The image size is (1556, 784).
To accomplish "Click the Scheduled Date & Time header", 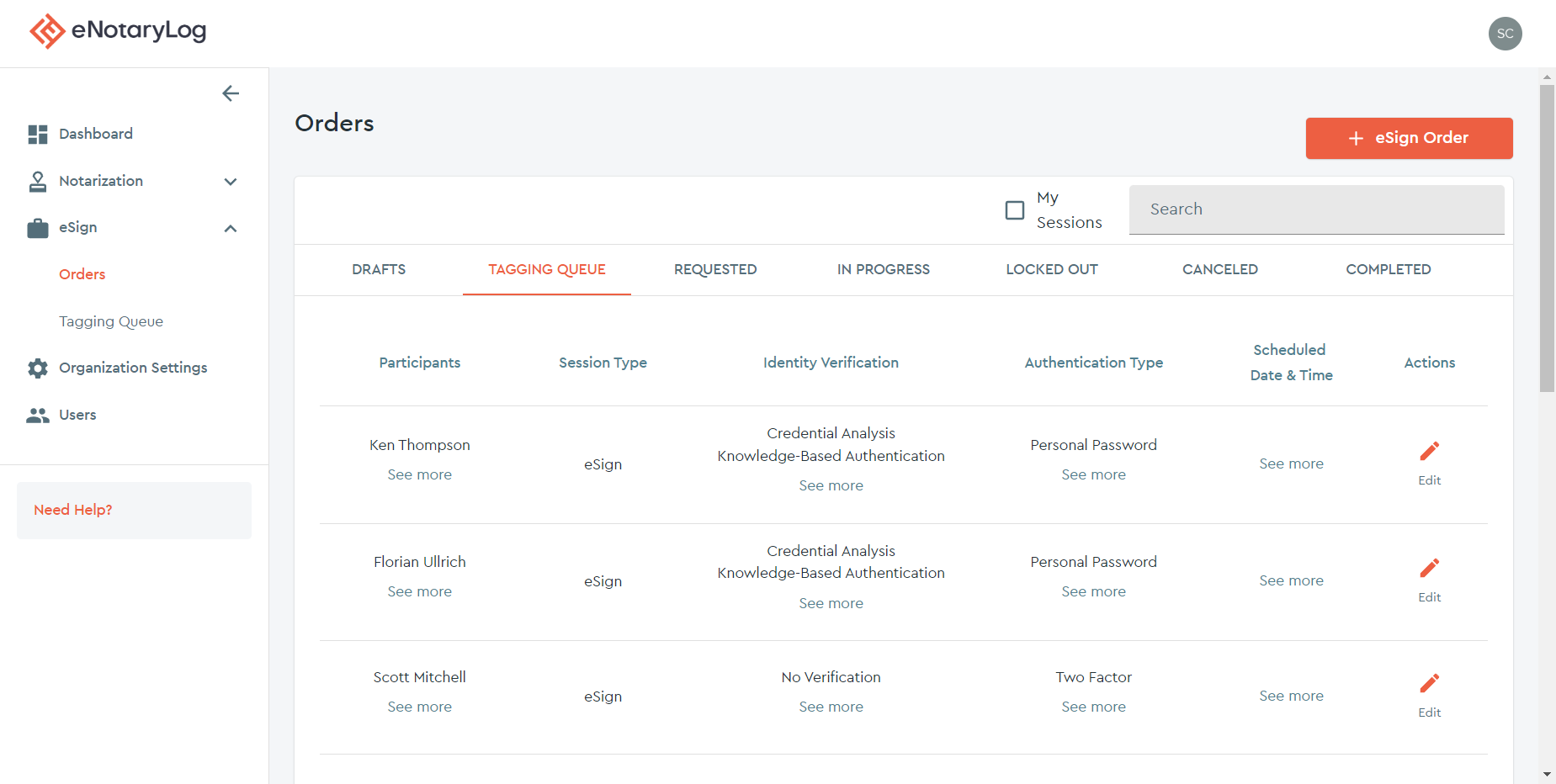I will 1291,363.
